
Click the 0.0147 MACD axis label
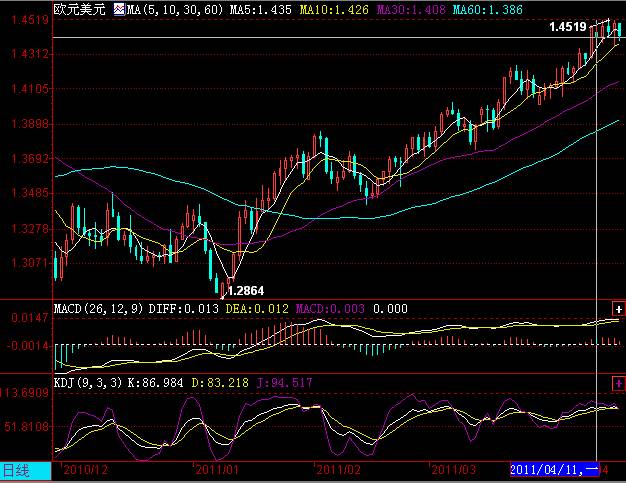30,318
